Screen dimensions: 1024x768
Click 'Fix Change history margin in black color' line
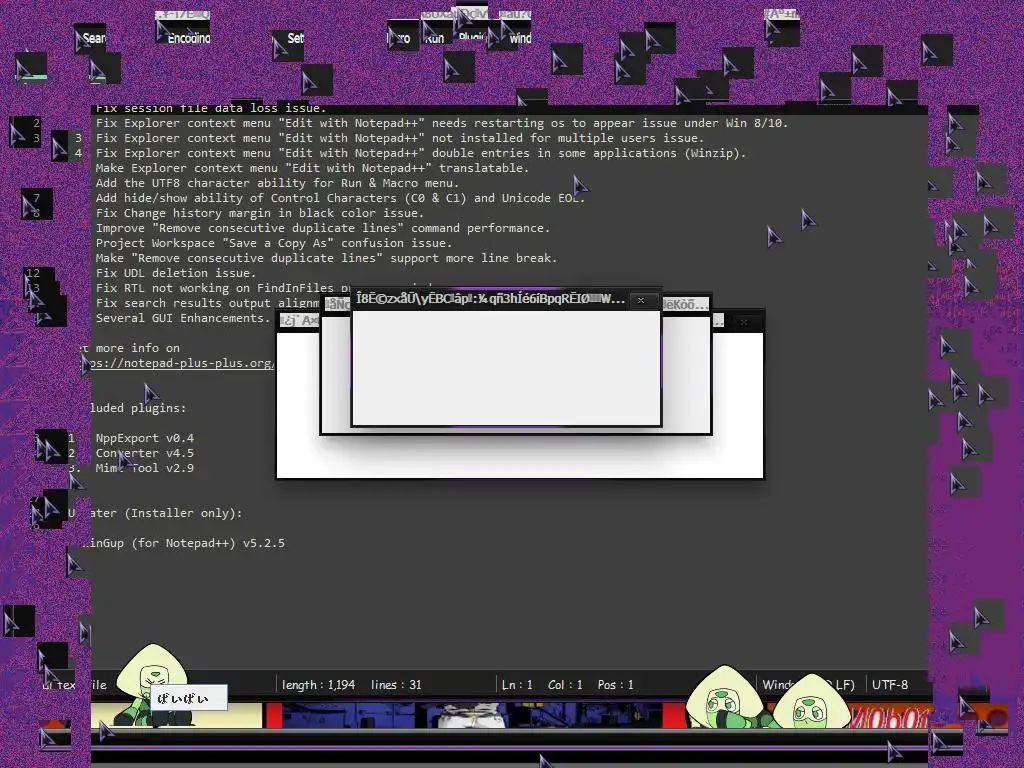(x=259, y=213)
